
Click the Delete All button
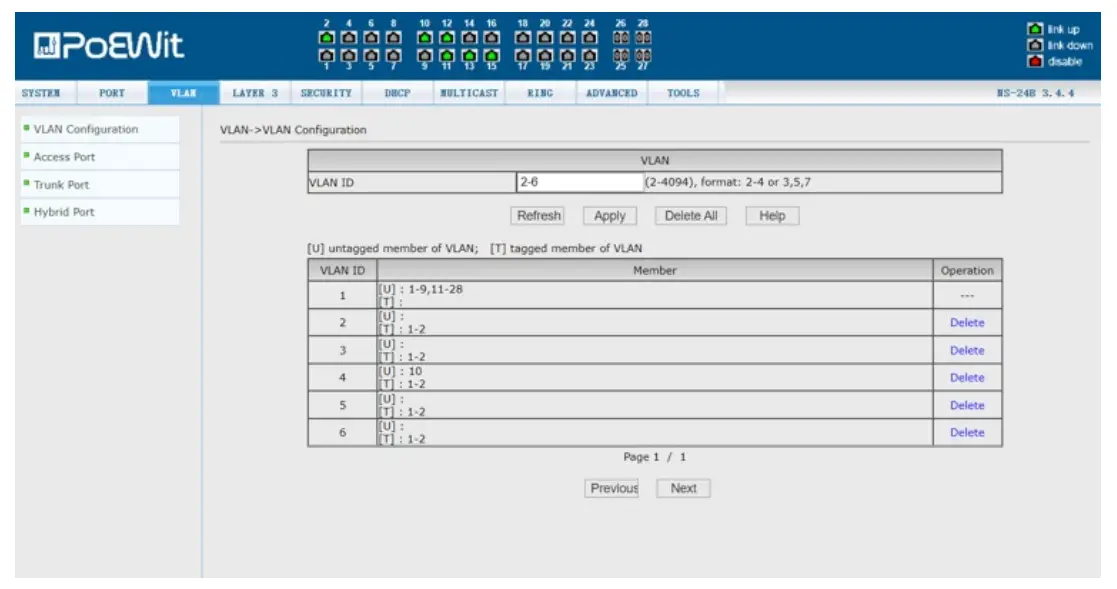[x=690, y=216]
